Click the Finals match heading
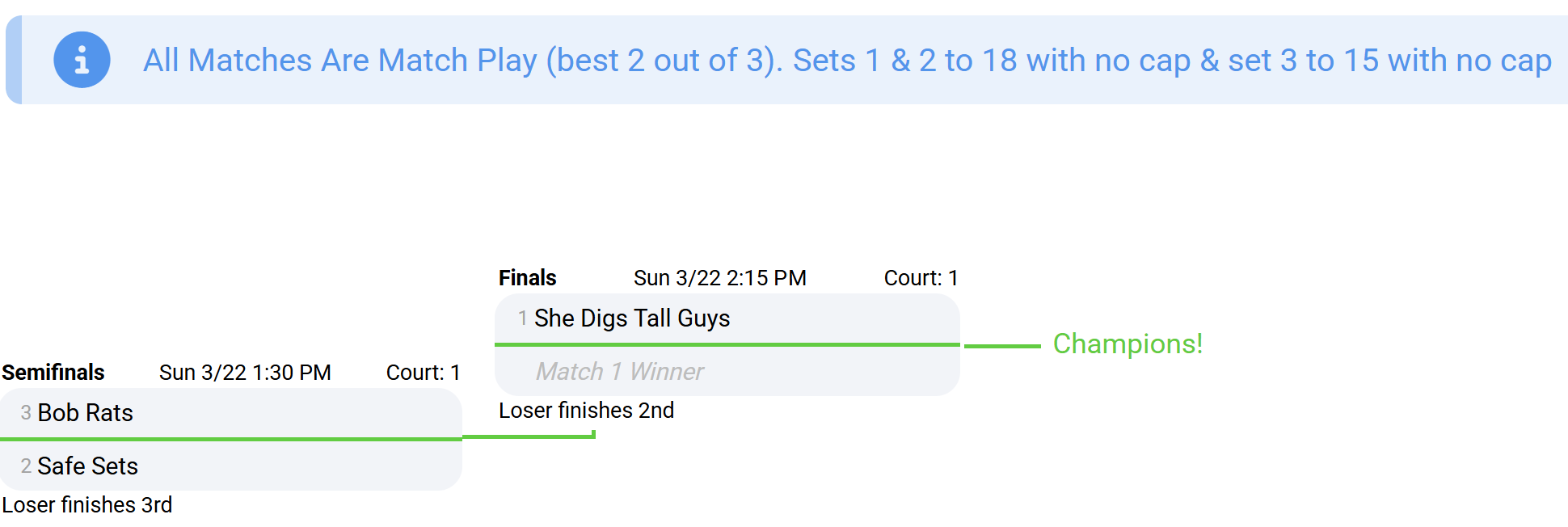 [528, 278]
